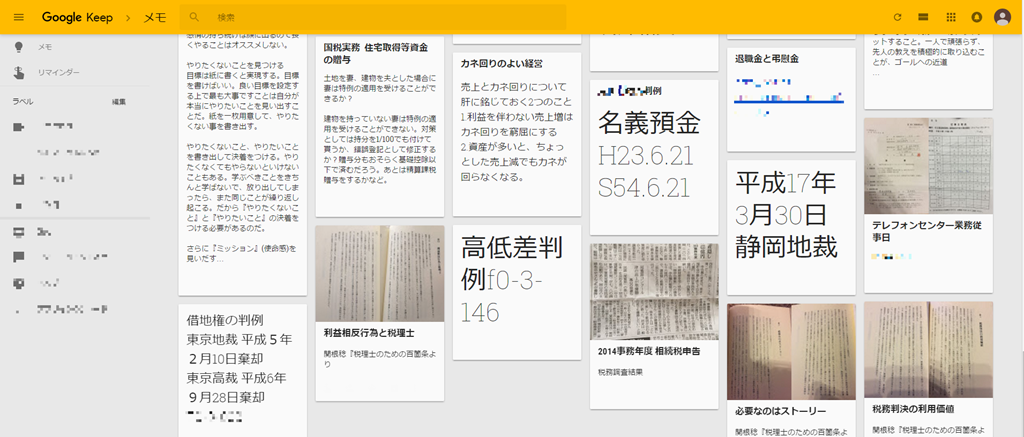
Task: Open the 借地権の判例 note
Action: coord(242,370)
